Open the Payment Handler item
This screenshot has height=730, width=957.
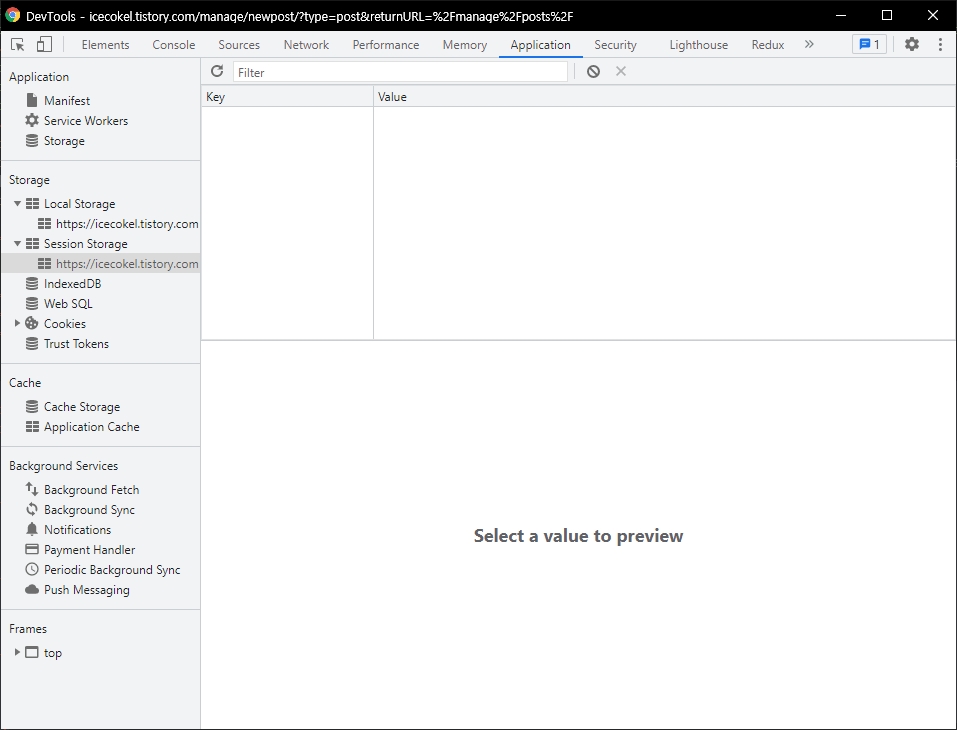89,550
